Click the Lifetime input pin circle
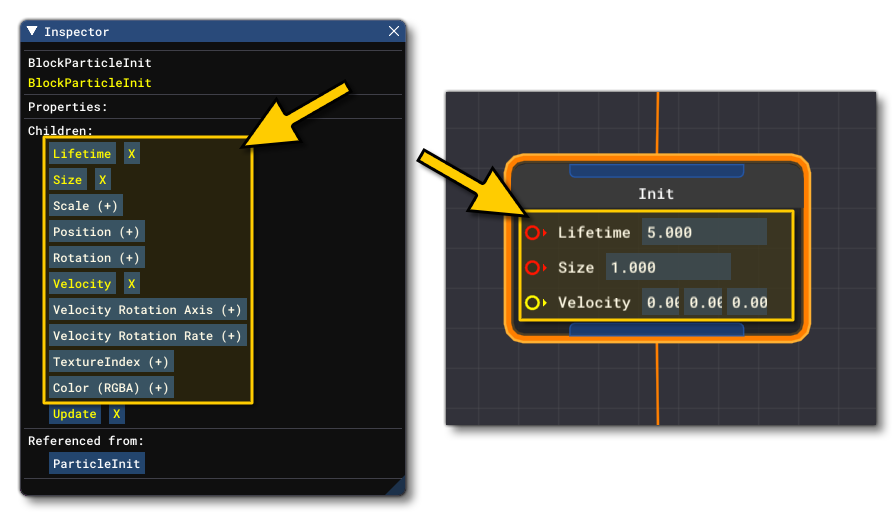 (532, 233)
